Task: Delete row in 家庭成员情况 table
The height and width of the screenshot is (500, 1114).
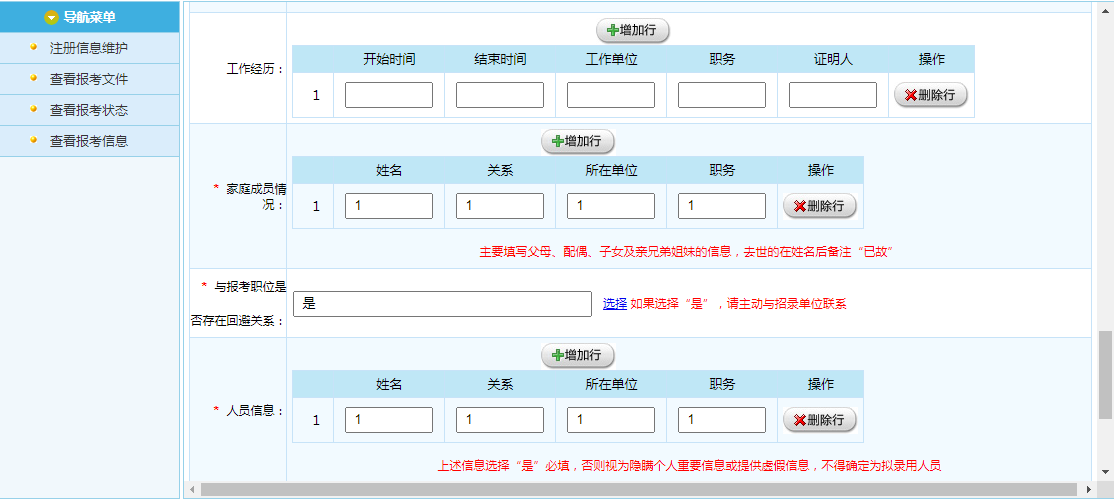Action: pos(819,206)
